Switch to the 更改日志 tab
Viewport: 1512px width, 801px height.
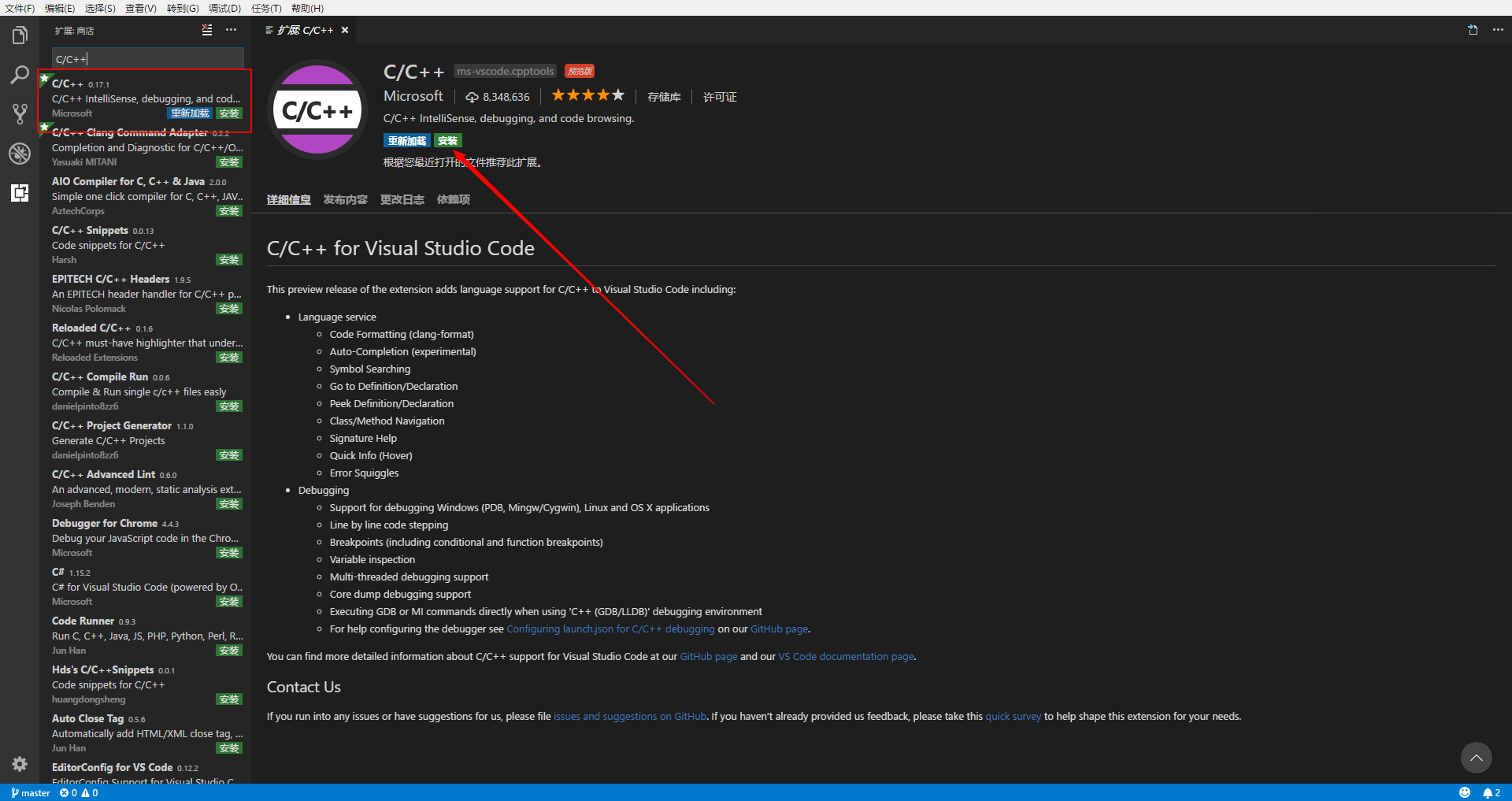402,199
